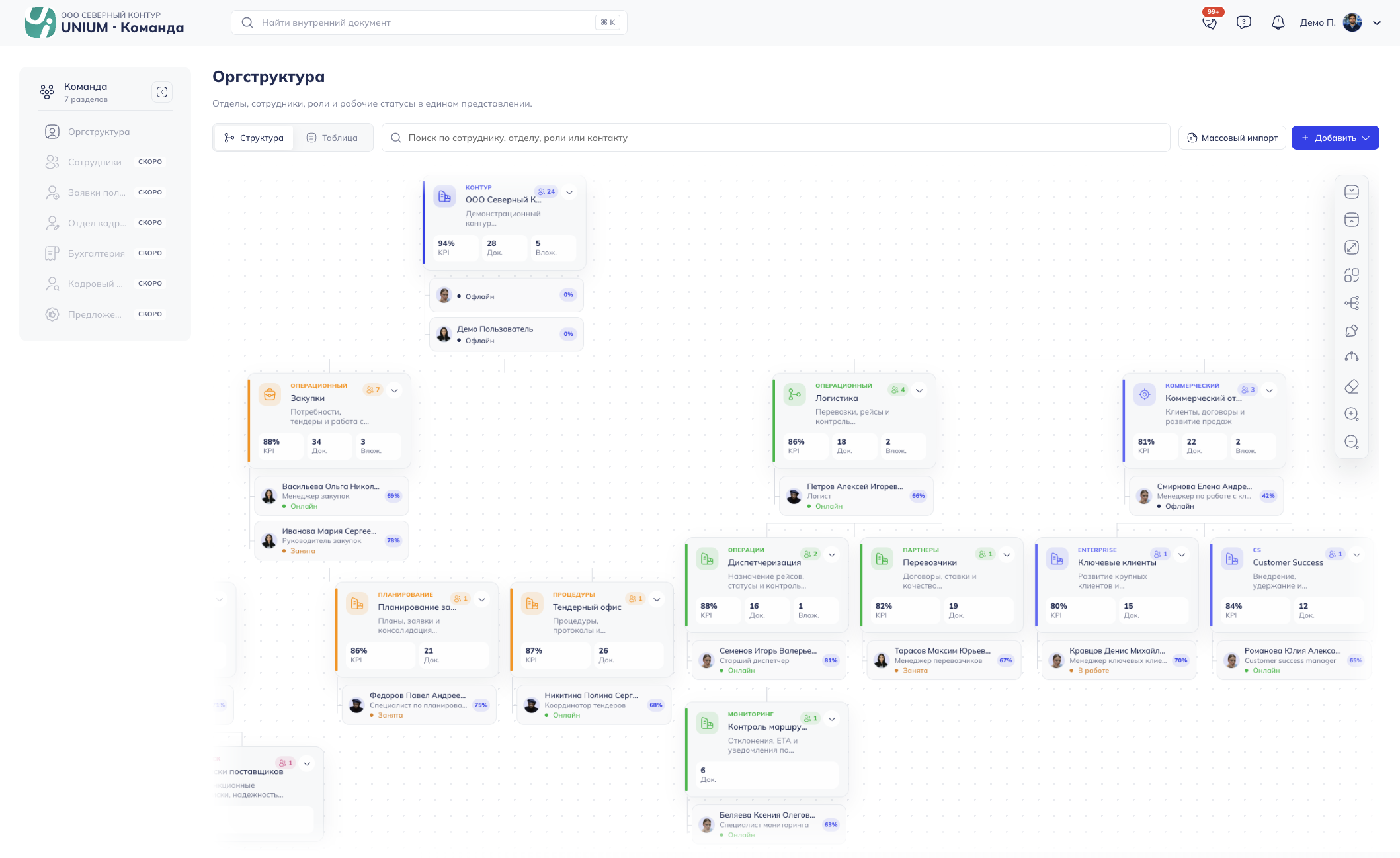Select the curve connector tool icon

click(x=1352, y=357)
